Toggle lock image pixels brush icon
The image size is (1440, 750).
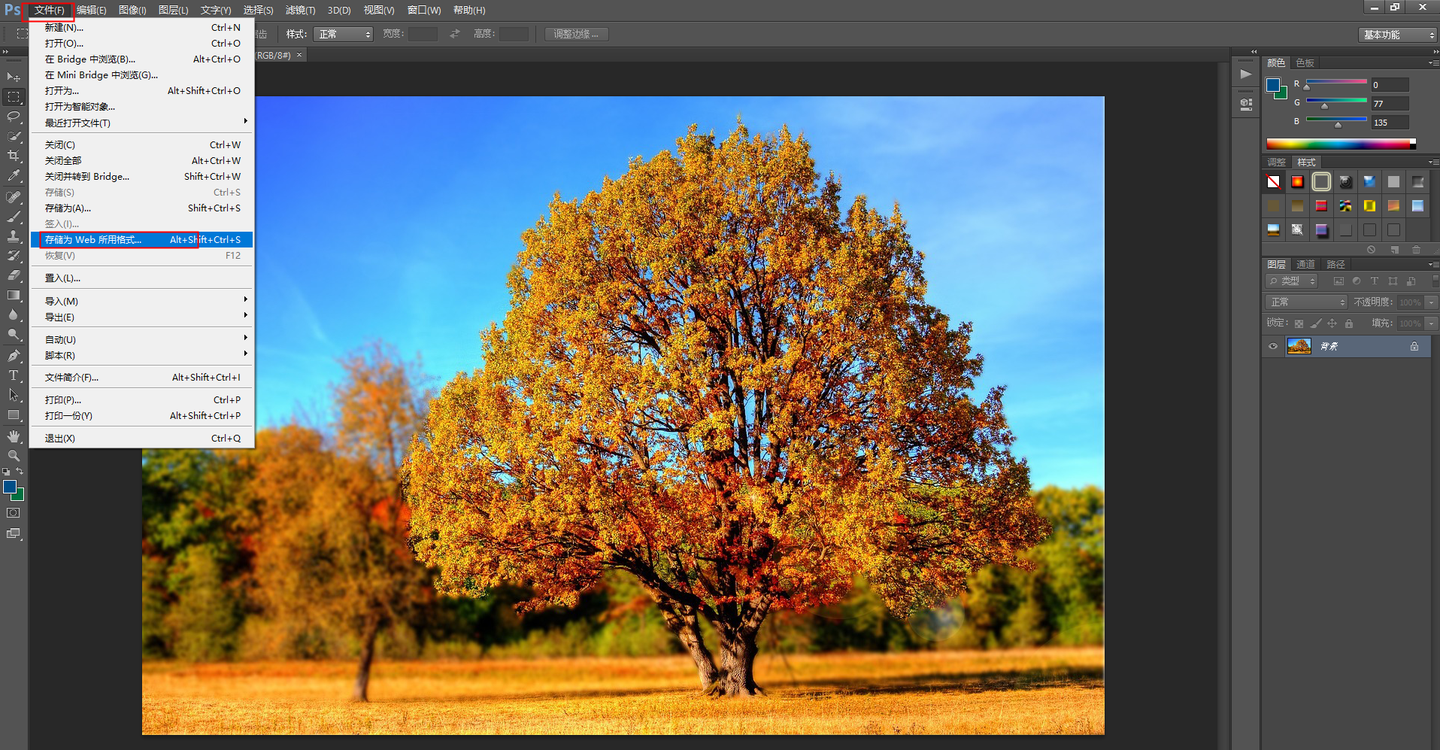1316,324
